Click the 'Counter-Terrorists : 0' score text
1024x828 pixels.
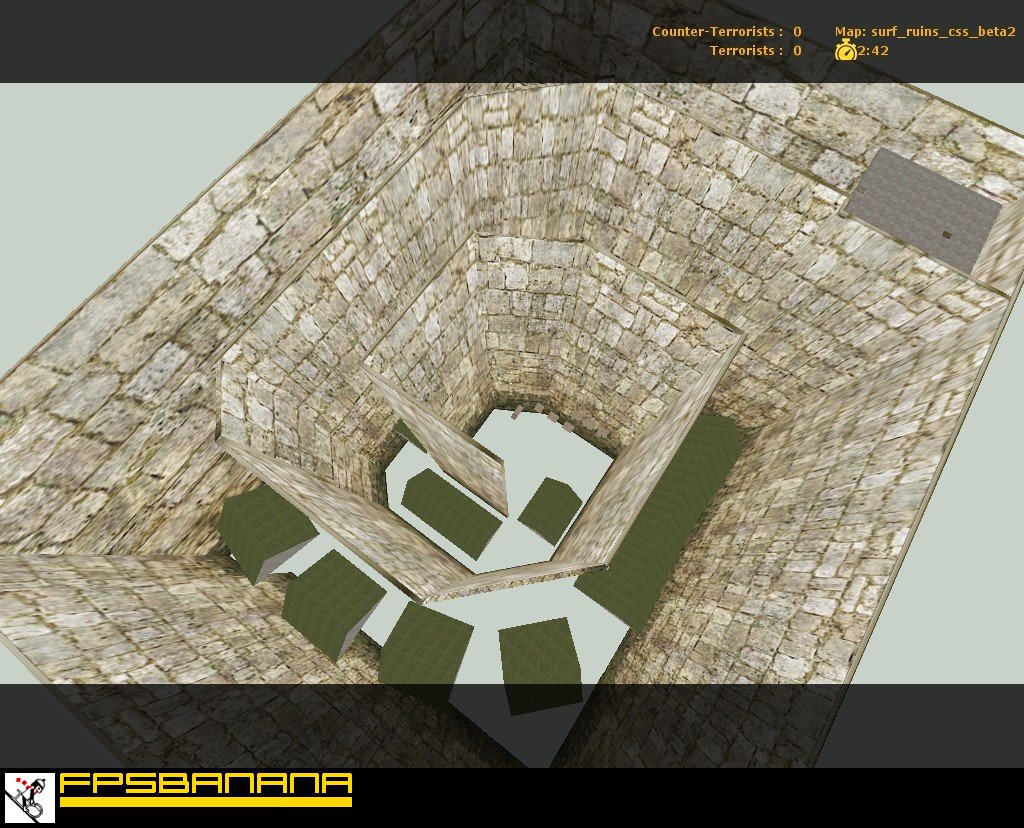tap(726, 31)
